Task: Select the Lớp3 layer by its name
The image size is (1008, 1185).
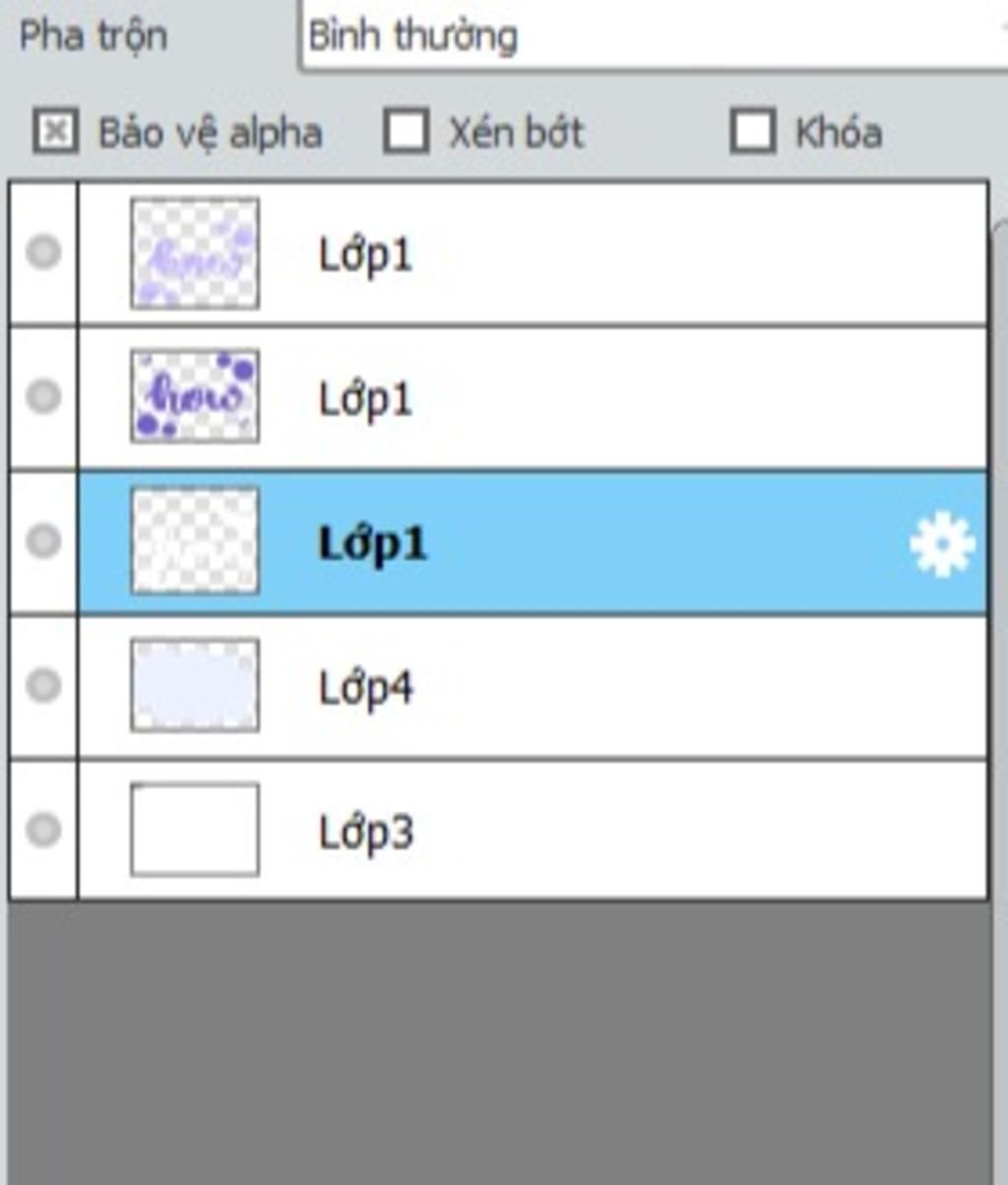Action: (366, 832)
